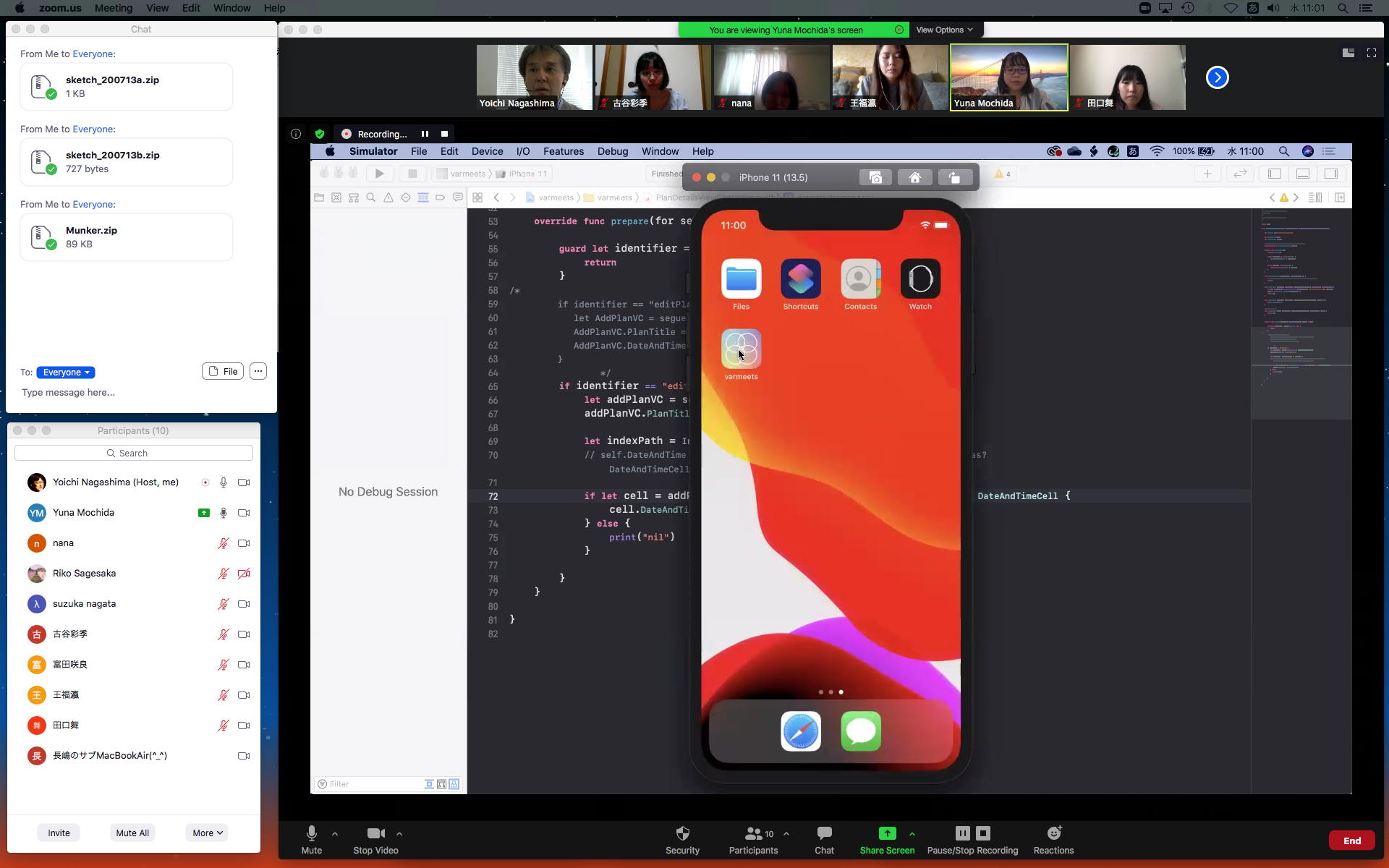Click the Security shield icon
Image resolution: width=1389 pixels, height=868 pixels.
[682, 833]
